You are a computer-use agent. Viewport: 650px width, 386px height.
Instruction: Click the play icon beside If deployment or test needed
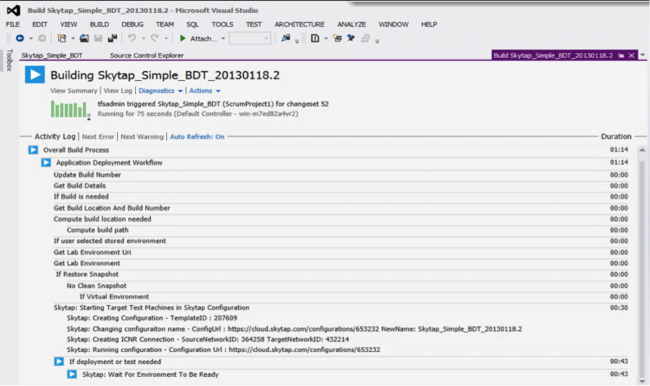pos(59,362)
